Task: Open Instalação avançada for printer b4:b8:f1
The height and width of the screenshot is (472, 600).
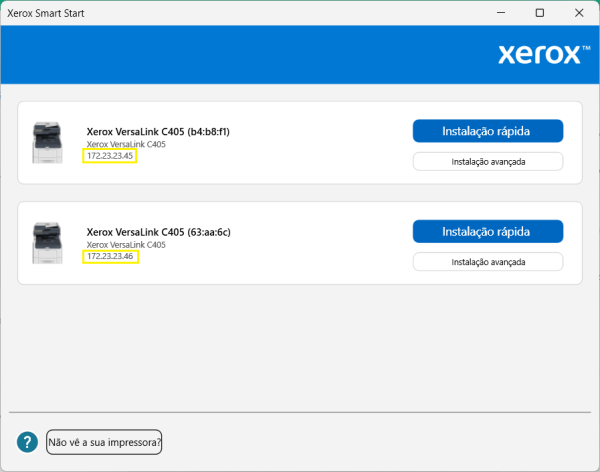Action: [488, 162]
